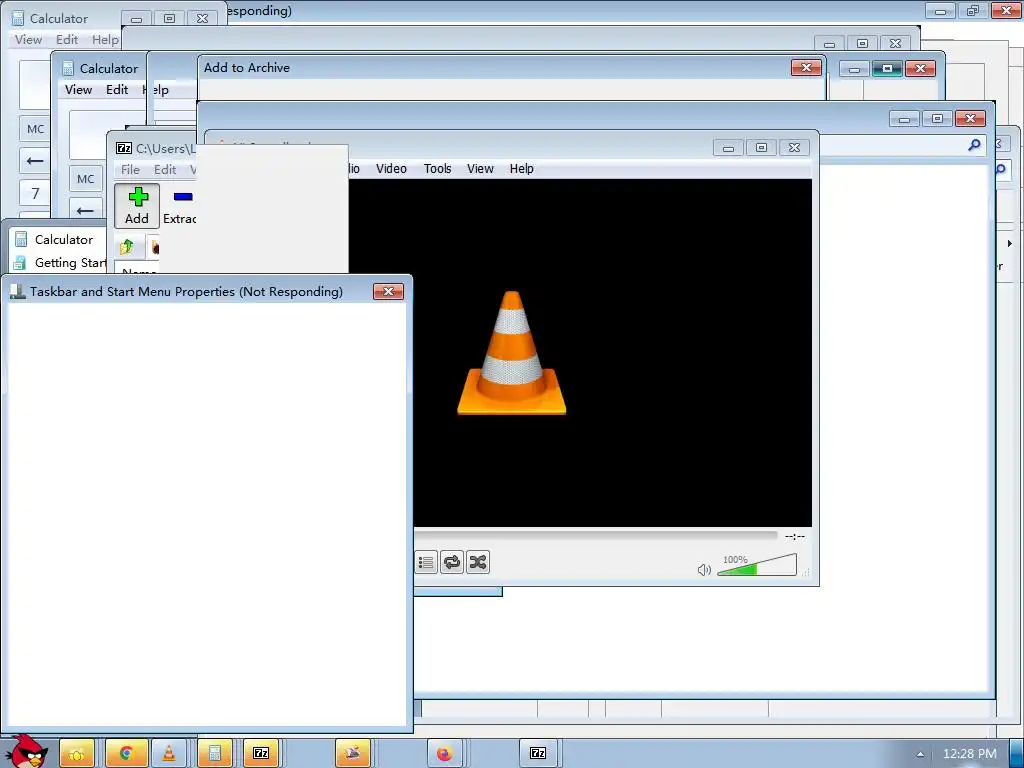Click the Extract button in 7-Zip
The image size is (1024, 768).
(x=180, y=206)
